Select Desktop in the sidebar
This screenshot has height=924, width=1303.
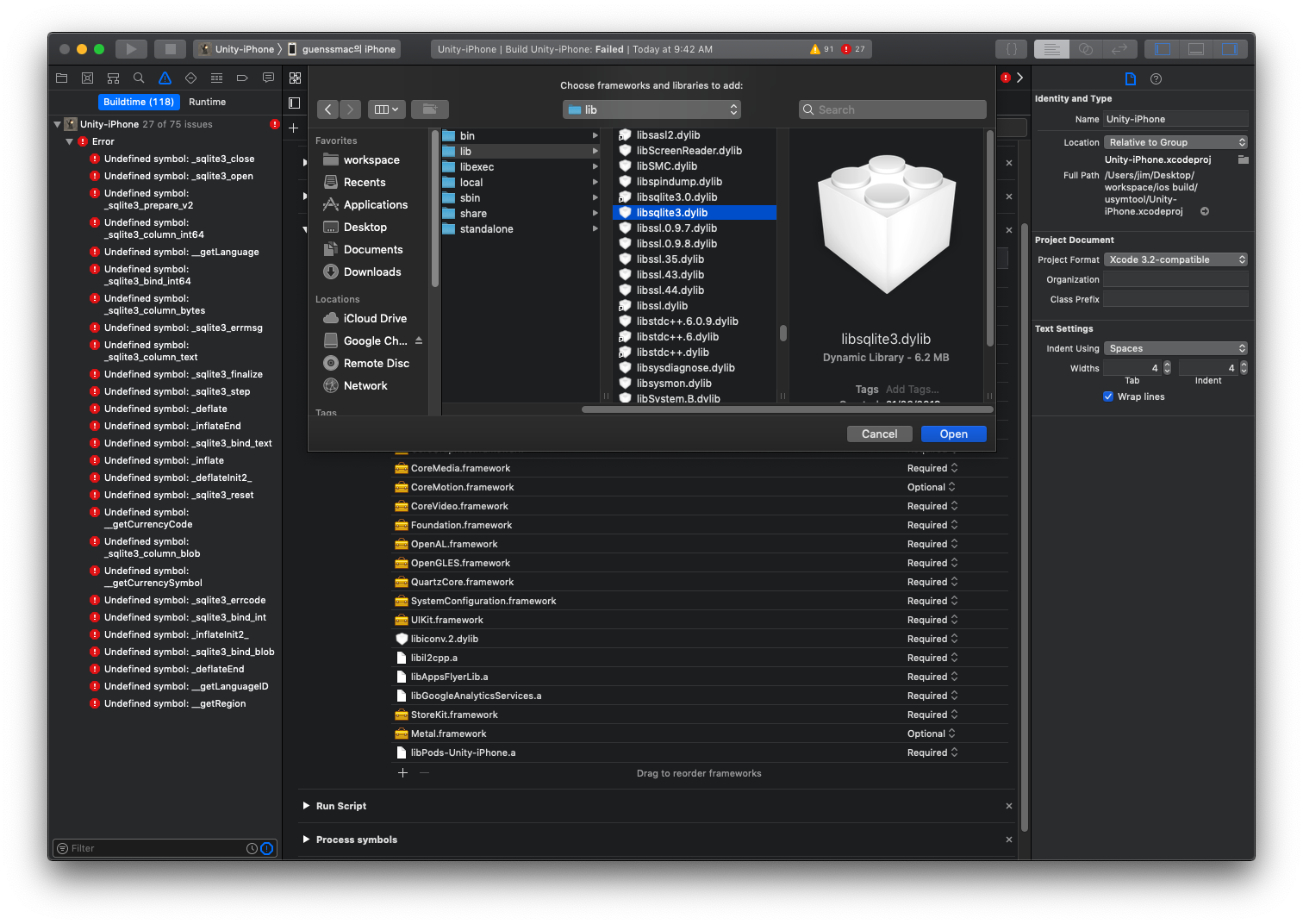(x=365, y=227)
